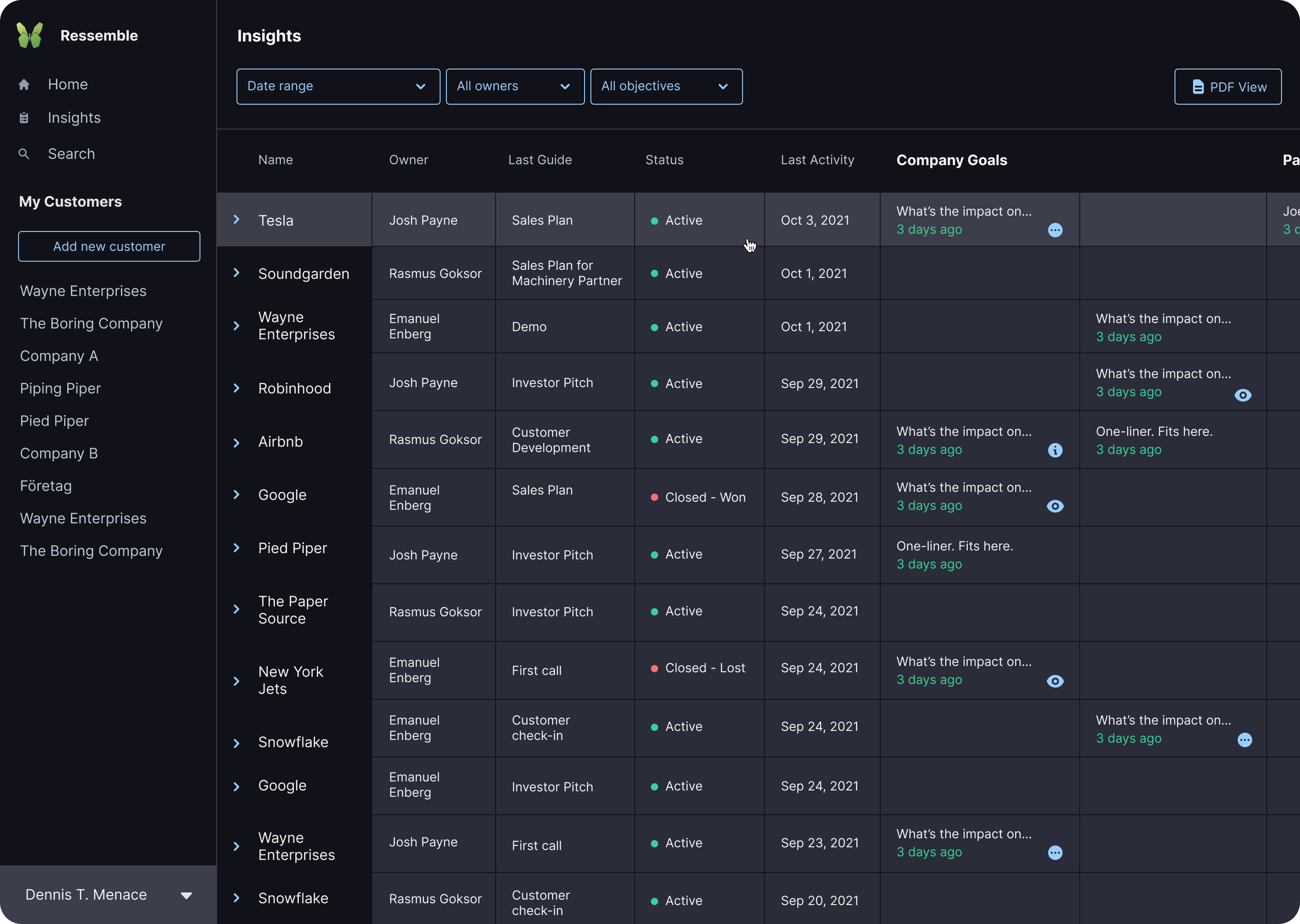Expand the Airbnb row
Image resolution: width=1300 pixels, height=924 pixels.
[x=237, y=443]
